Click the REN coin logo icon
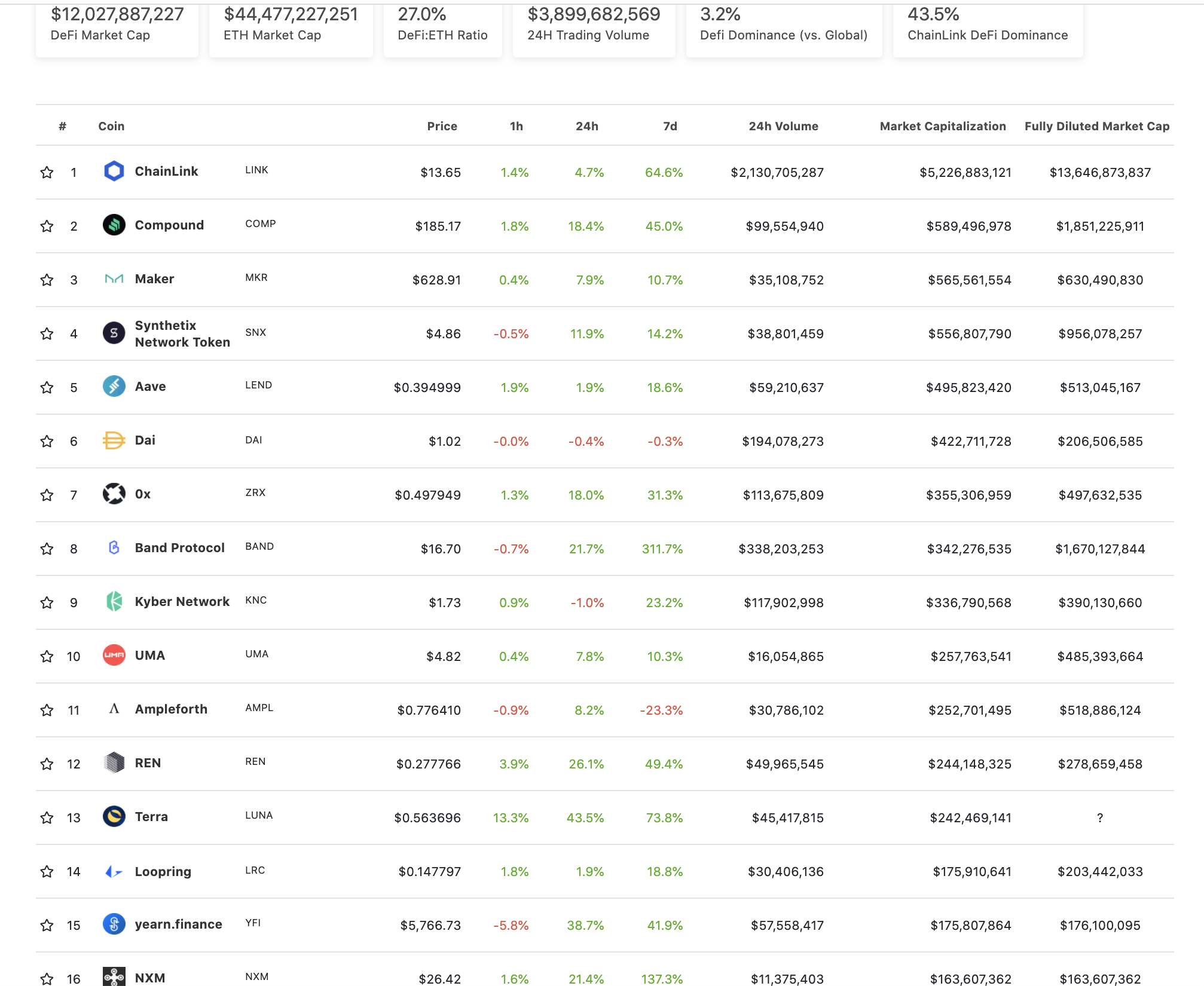This screenshot has height=986, width=1204. click(114, 763)
